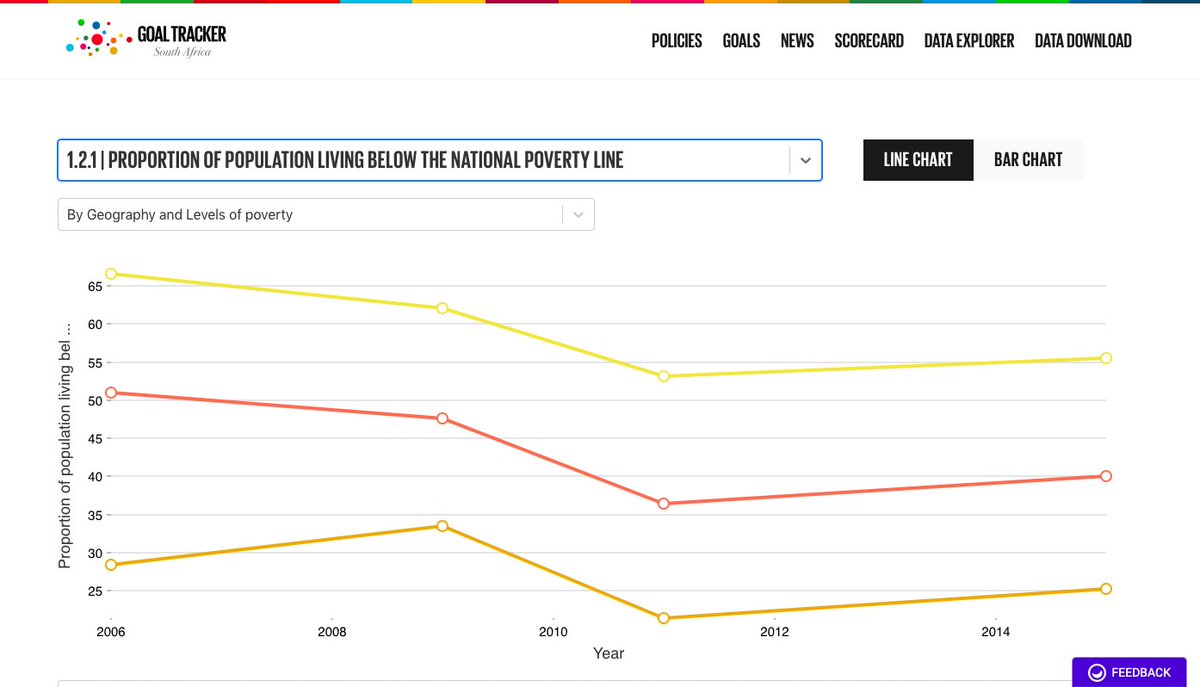Select the red line's 2011 marker
The image size is (1200, 687).
(x=663, y=503)
